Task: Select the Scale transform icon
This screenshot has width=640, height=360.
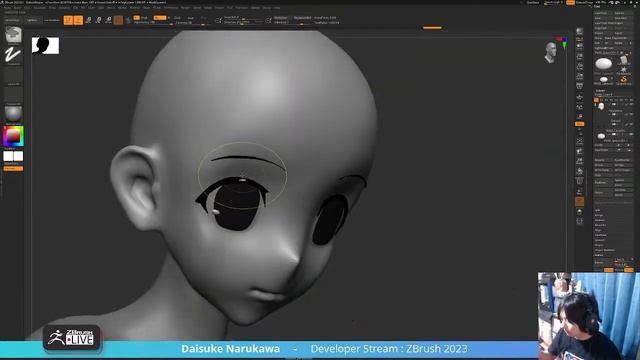Action: (98, 20)
